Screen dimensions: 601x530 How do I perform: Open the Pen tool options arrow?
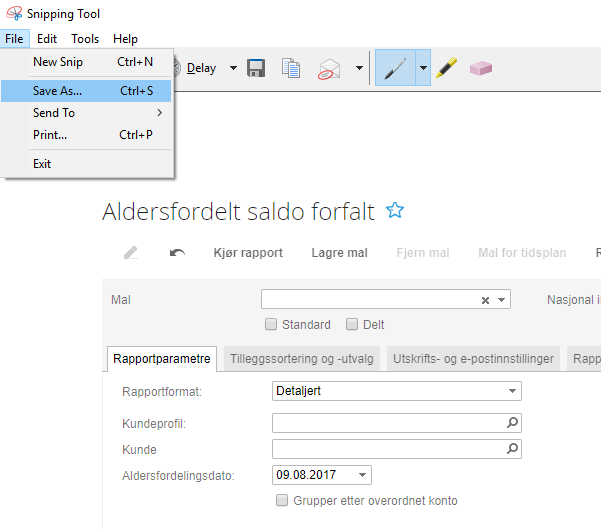pyautogui.click(x=424, y=68)
